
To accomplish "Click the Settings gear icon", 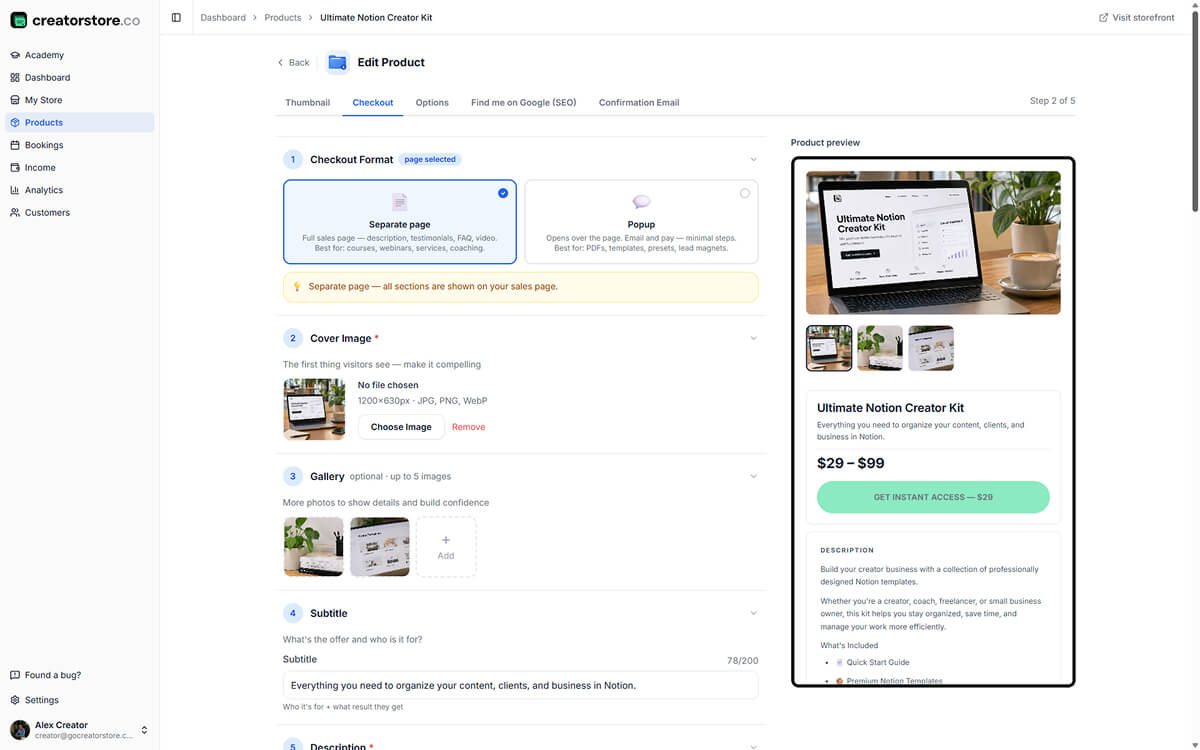I will click(x=15, y=700).
